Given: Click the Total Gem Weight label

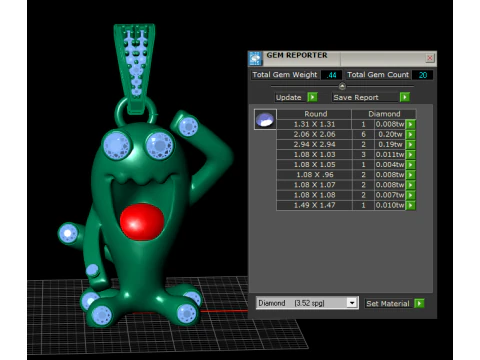Looking at the screenshot, I should [285, 75].
